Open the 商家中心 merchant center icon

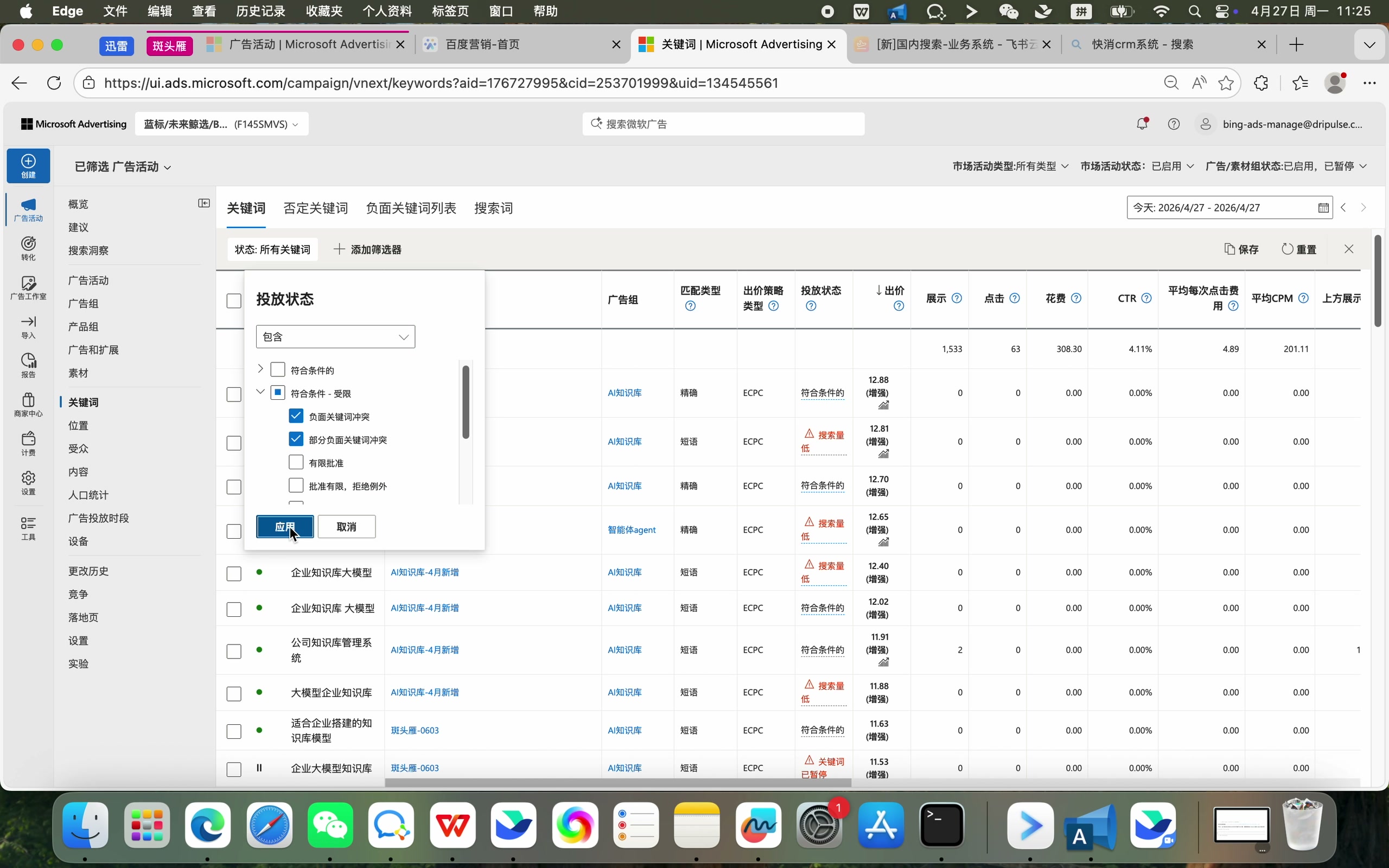click(x=28, y=405)
